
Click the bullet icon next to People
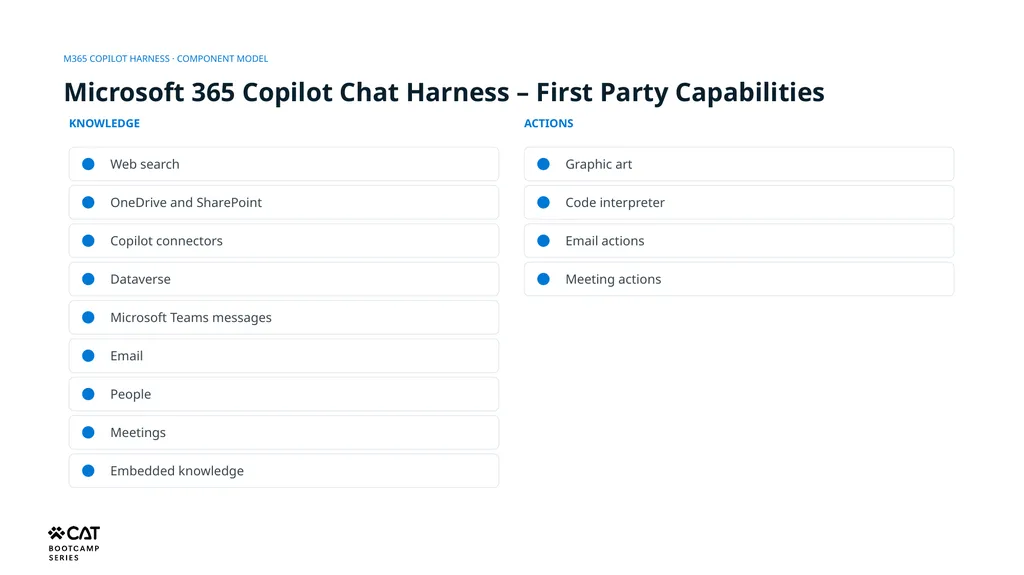click(88, 394)
